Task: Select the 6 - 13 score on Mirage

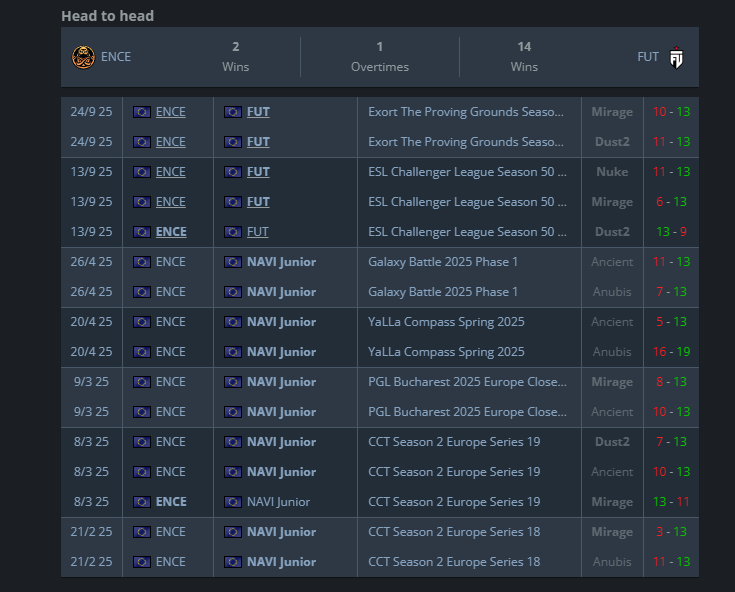Action: tap(671, 202)
